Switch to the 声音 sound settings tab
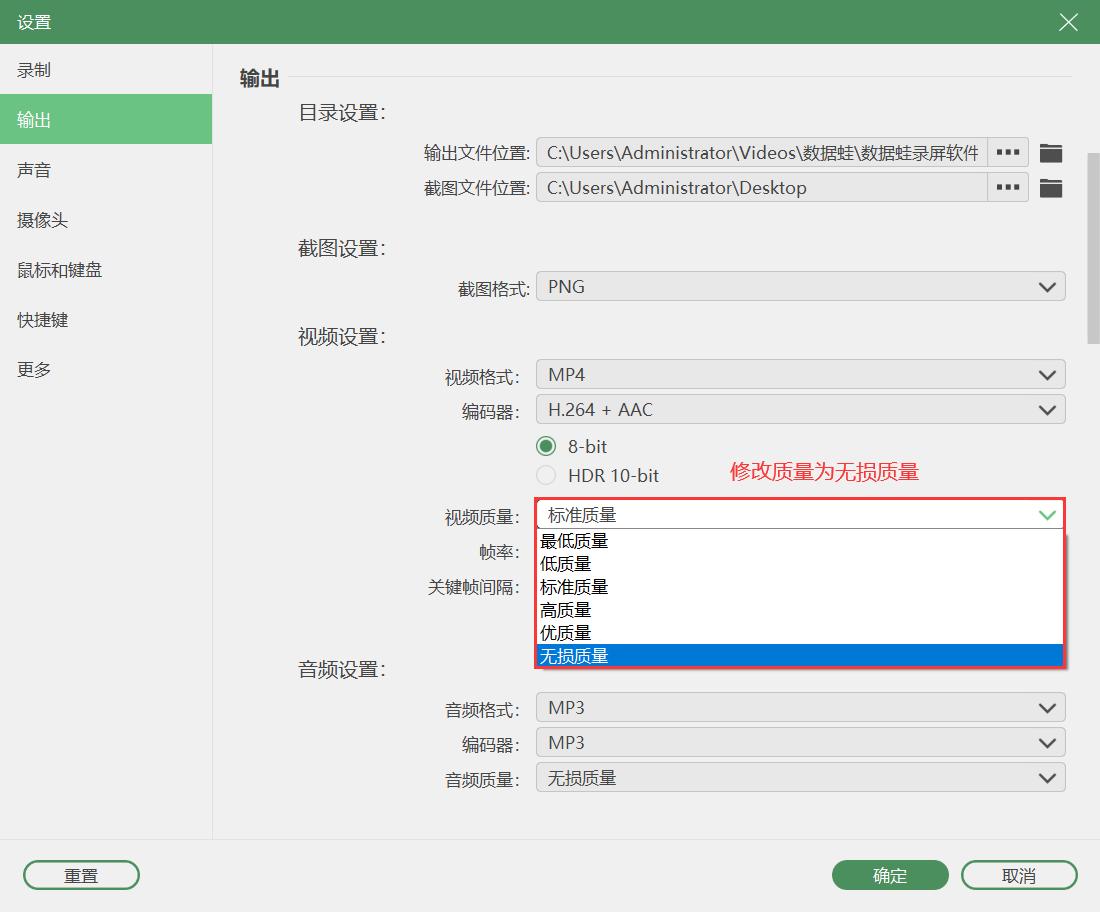 (x=34, y=170)
